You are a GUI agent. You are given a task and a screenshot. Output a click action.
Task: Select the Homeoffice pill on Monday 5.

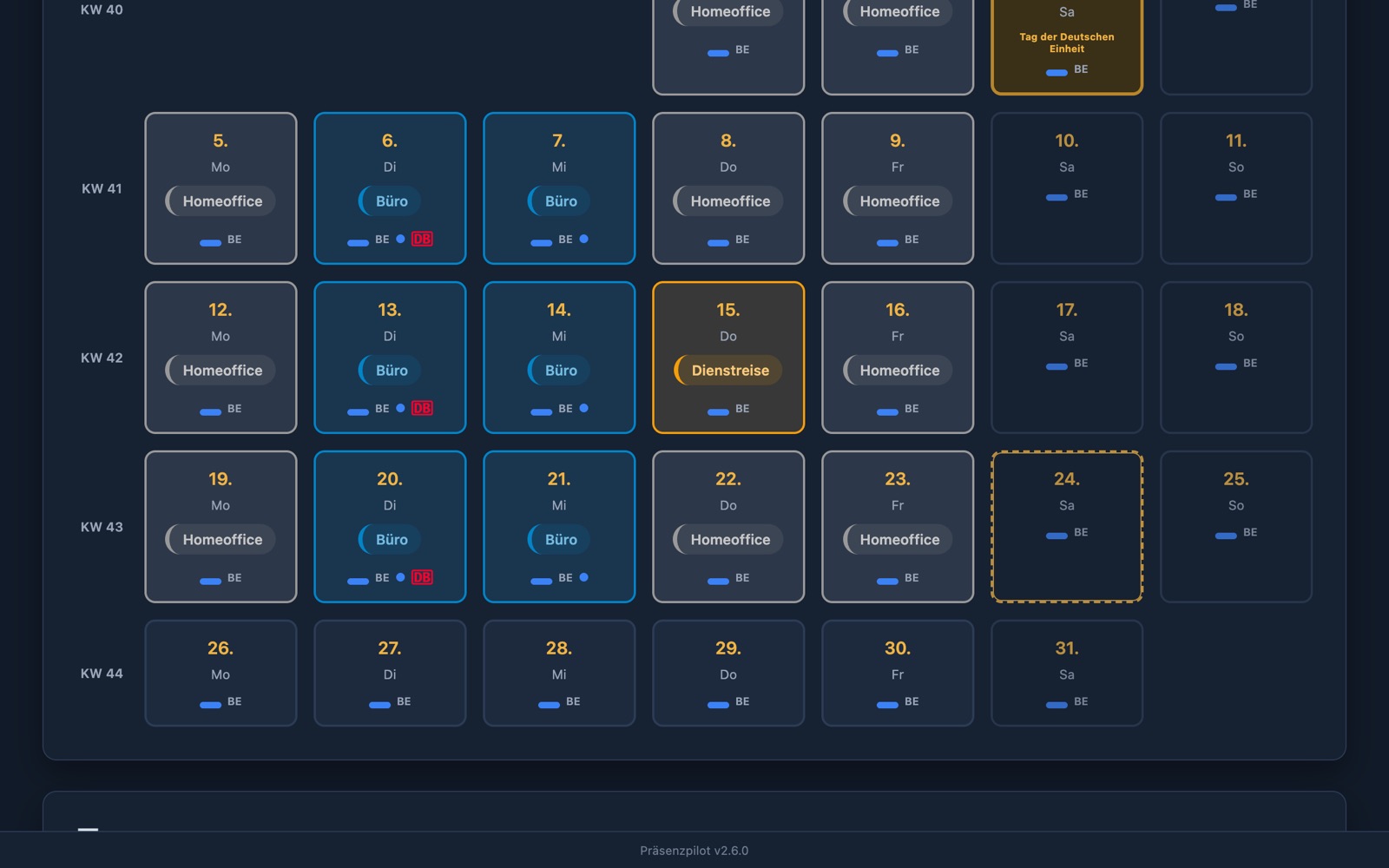[221, 201]
